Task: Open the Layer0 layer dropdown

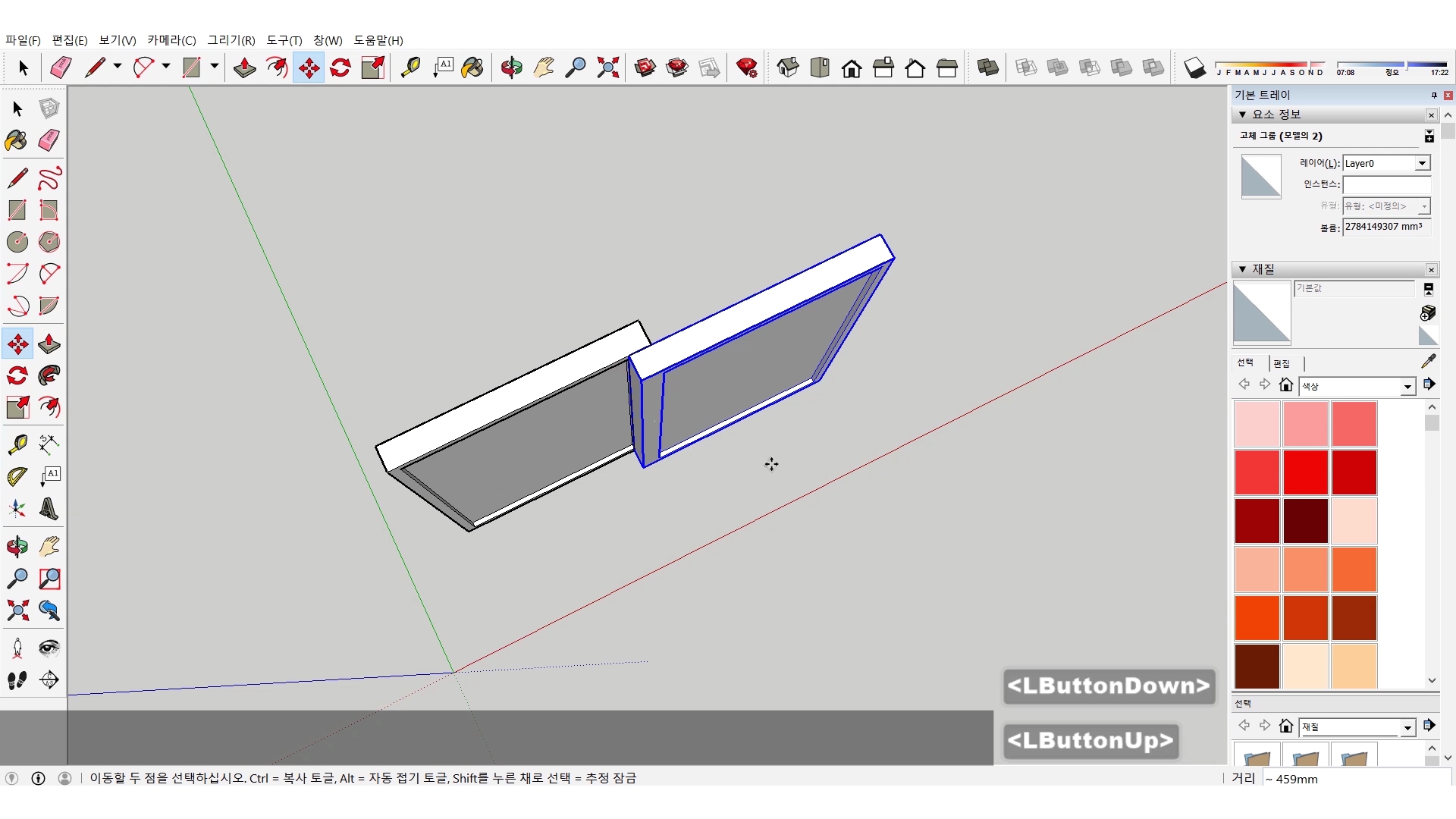Action: [x=1422, y=163]
